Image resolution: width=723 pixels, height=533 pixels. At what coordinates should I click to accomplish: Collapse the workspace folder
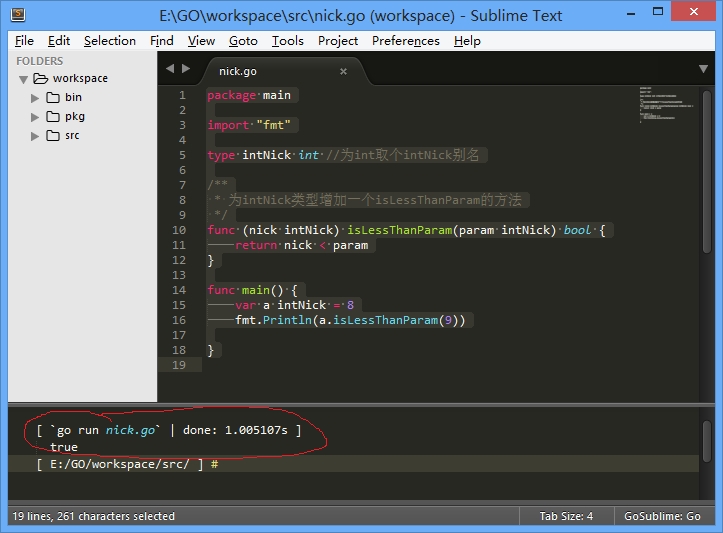click(24, 79)
